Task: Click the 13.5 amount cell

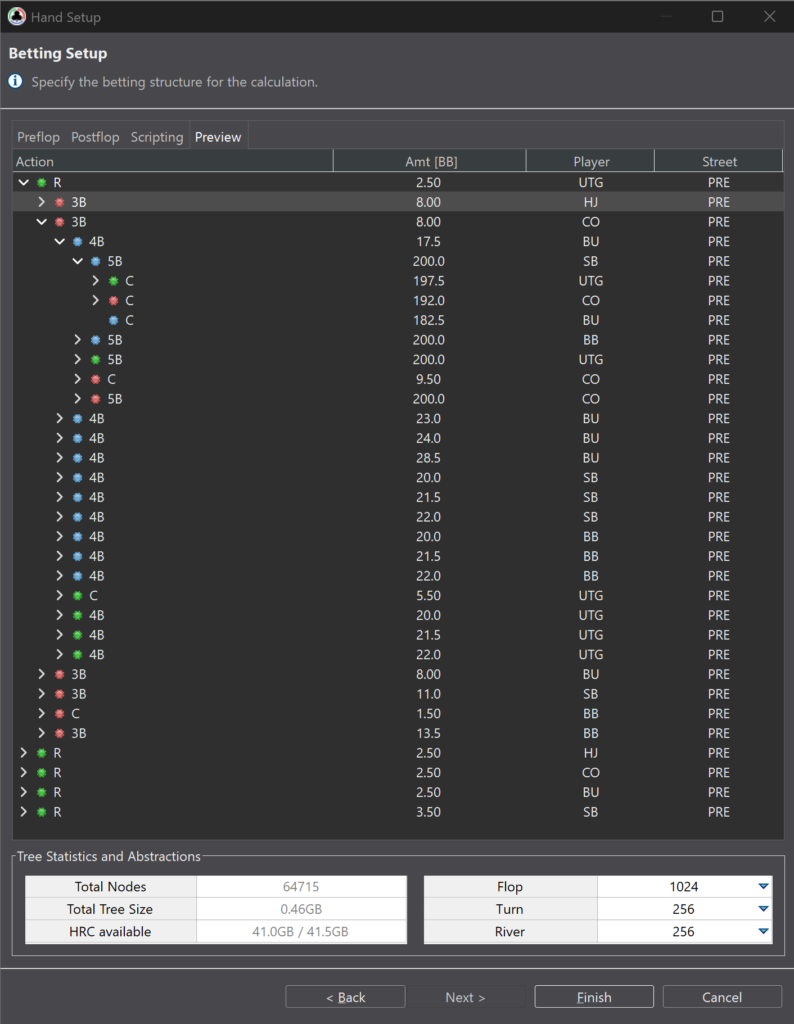Action: pos(428,733)
